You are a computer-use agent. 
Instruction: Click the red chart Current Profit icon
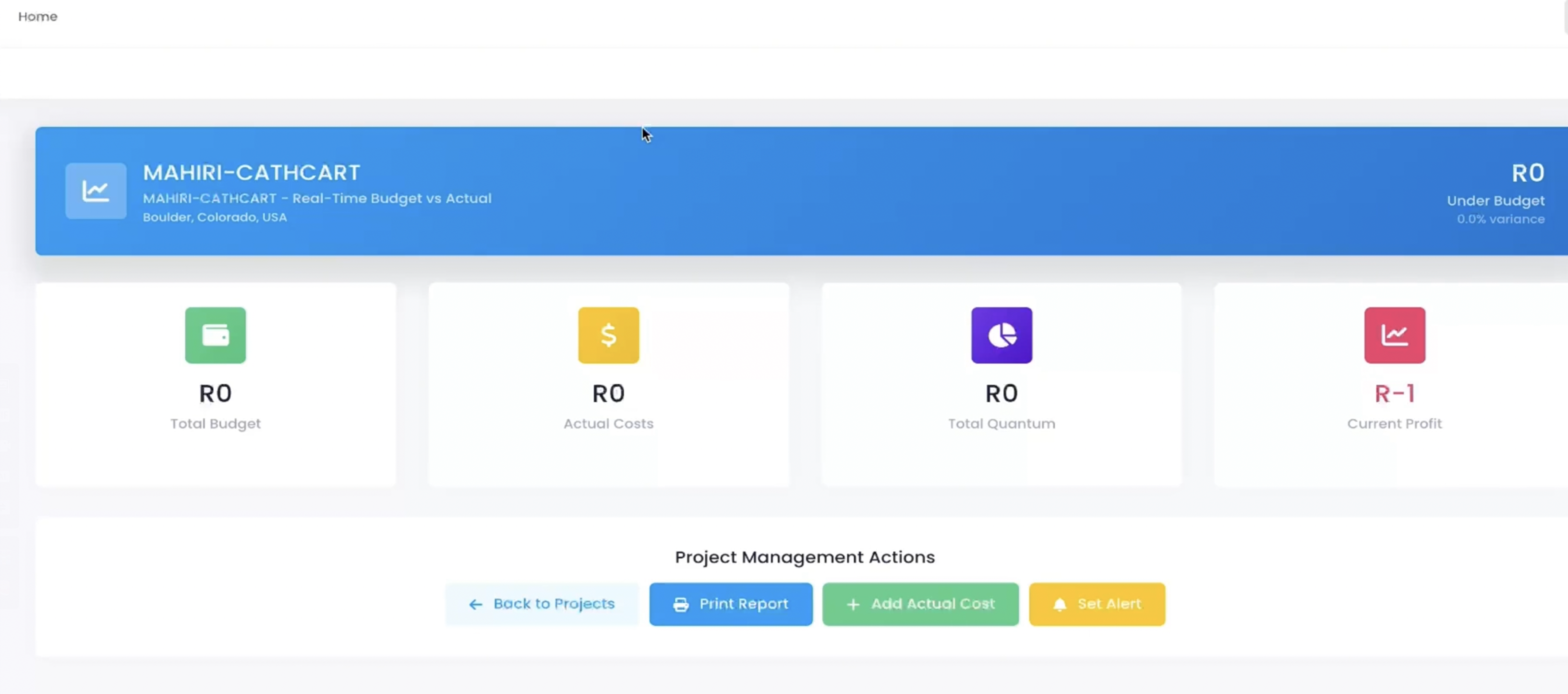1394,335
